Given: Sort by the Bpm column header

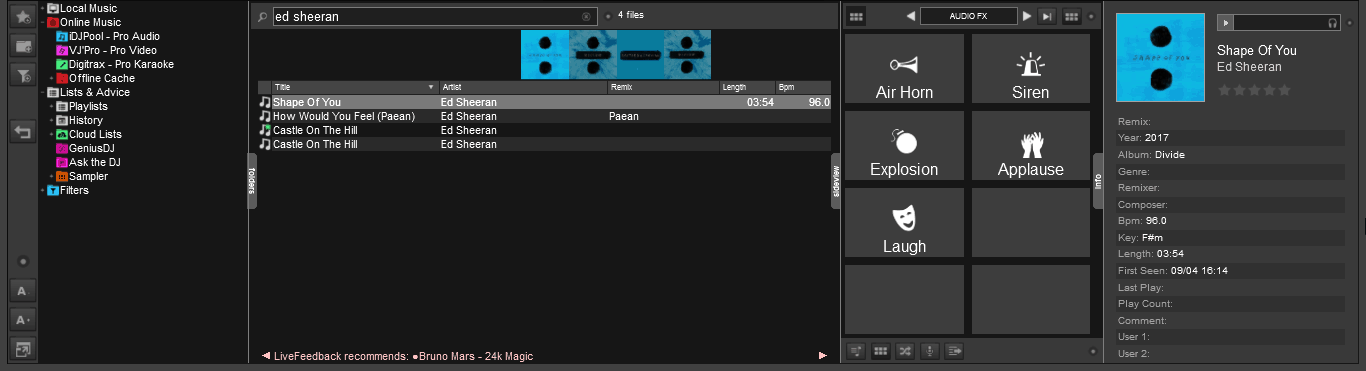Looking at the screenshot, I should coord(803,88).
